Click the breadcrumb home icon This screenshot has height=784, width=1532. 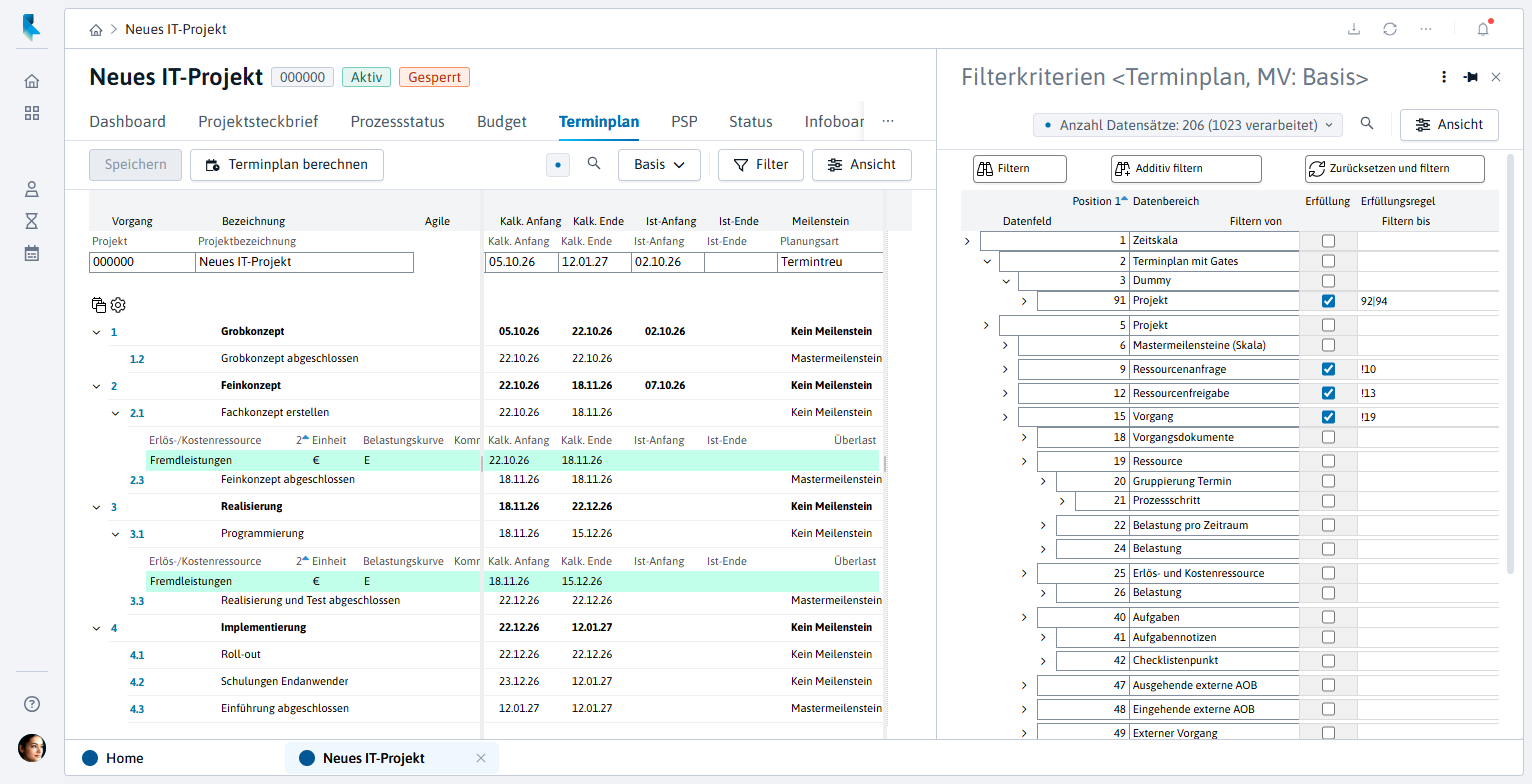(96, 30)
